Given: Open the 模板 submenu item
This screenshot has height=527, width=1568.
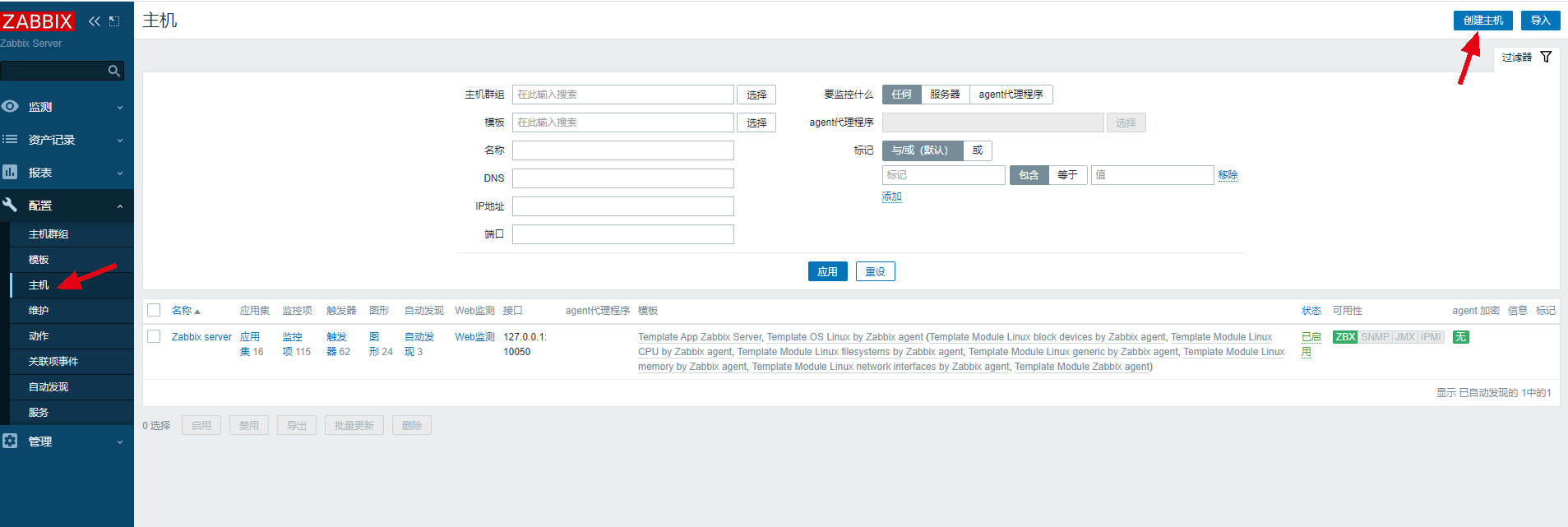Looking at the screenshot, I should (x=39, y=260).
